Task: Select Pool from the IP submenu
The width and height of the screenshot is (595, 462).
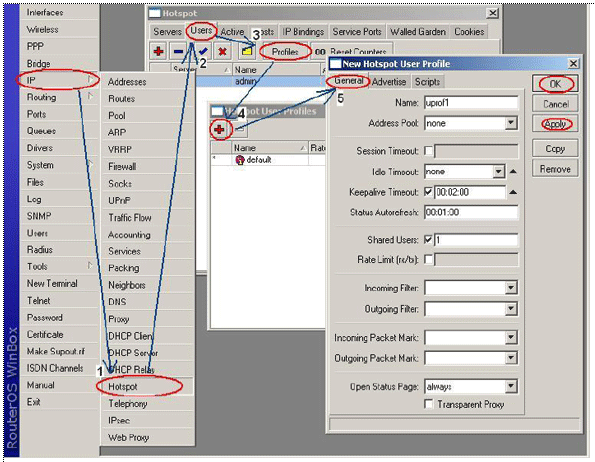Action: 147,116
